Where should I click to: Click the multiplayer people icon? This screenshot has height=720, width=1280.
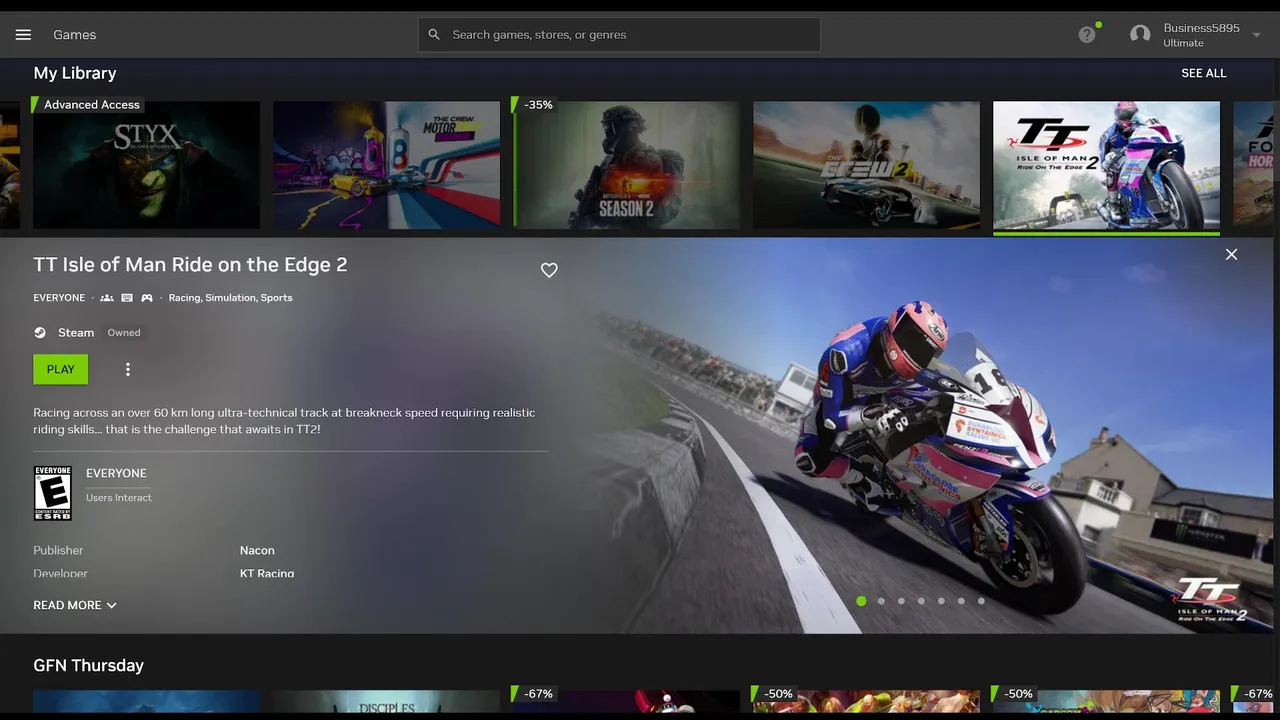point(107,298)
